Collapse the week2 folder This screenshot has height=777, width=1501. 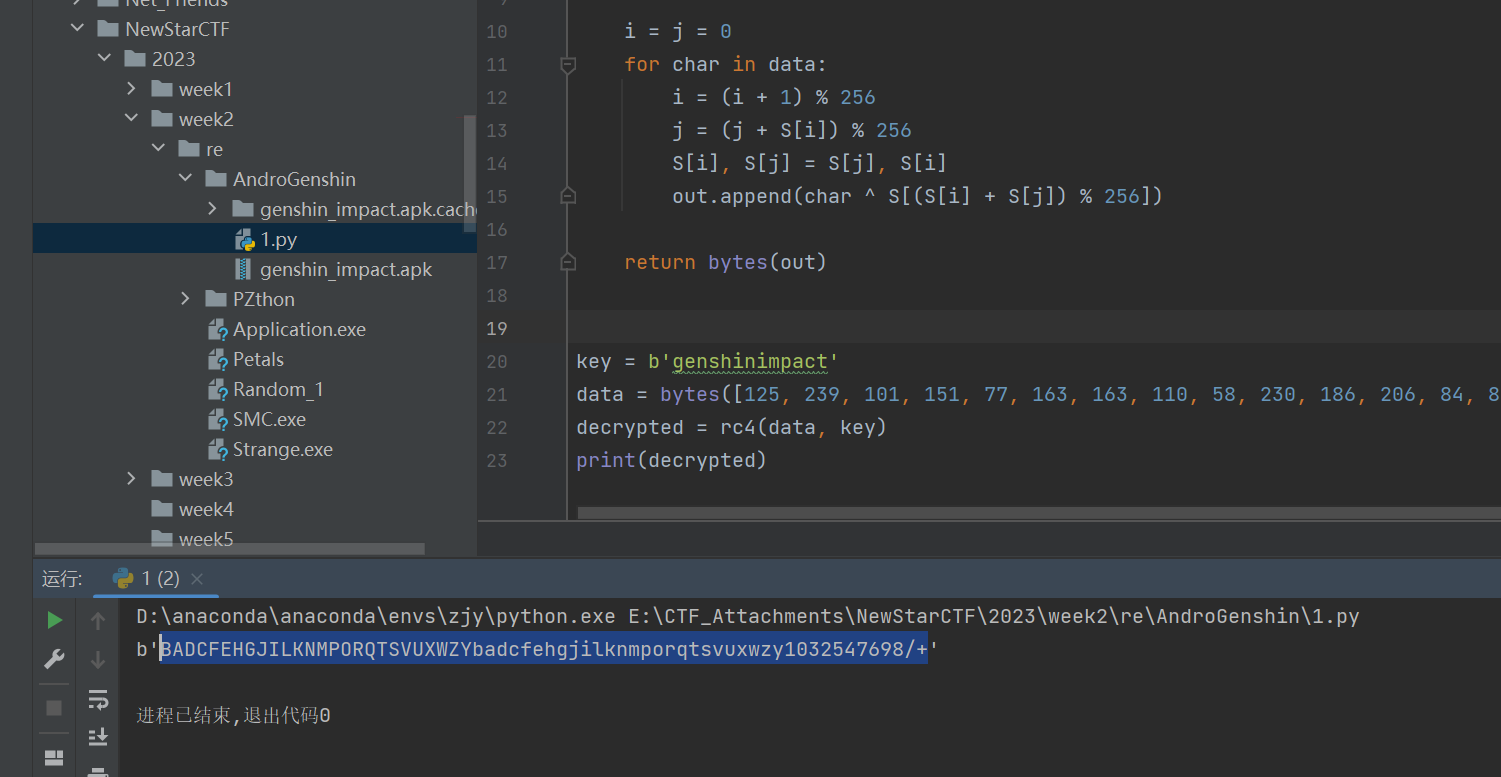click(132, 119)
